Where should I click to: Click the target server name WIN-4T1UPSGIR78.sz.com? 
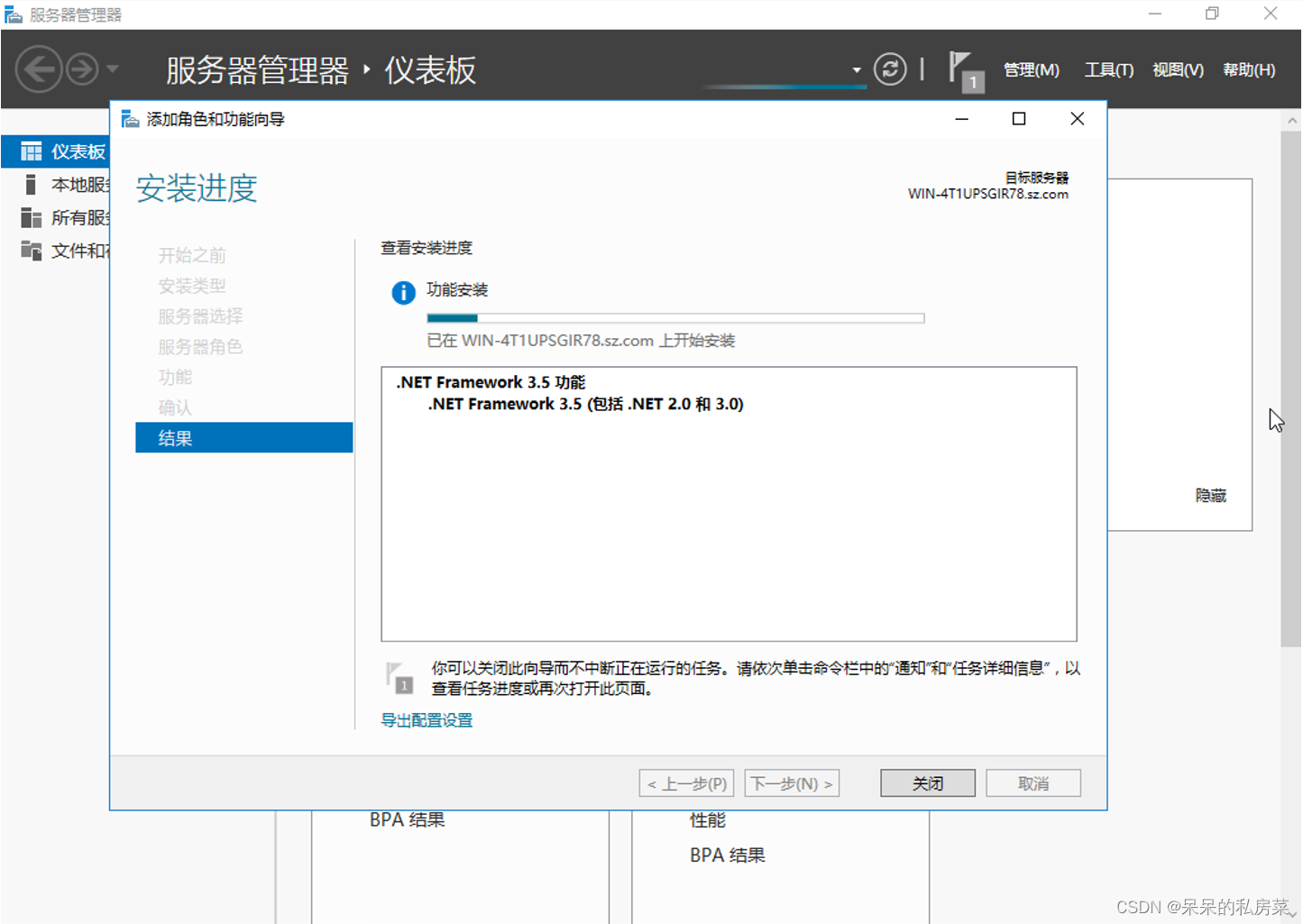tap(987, 194)
